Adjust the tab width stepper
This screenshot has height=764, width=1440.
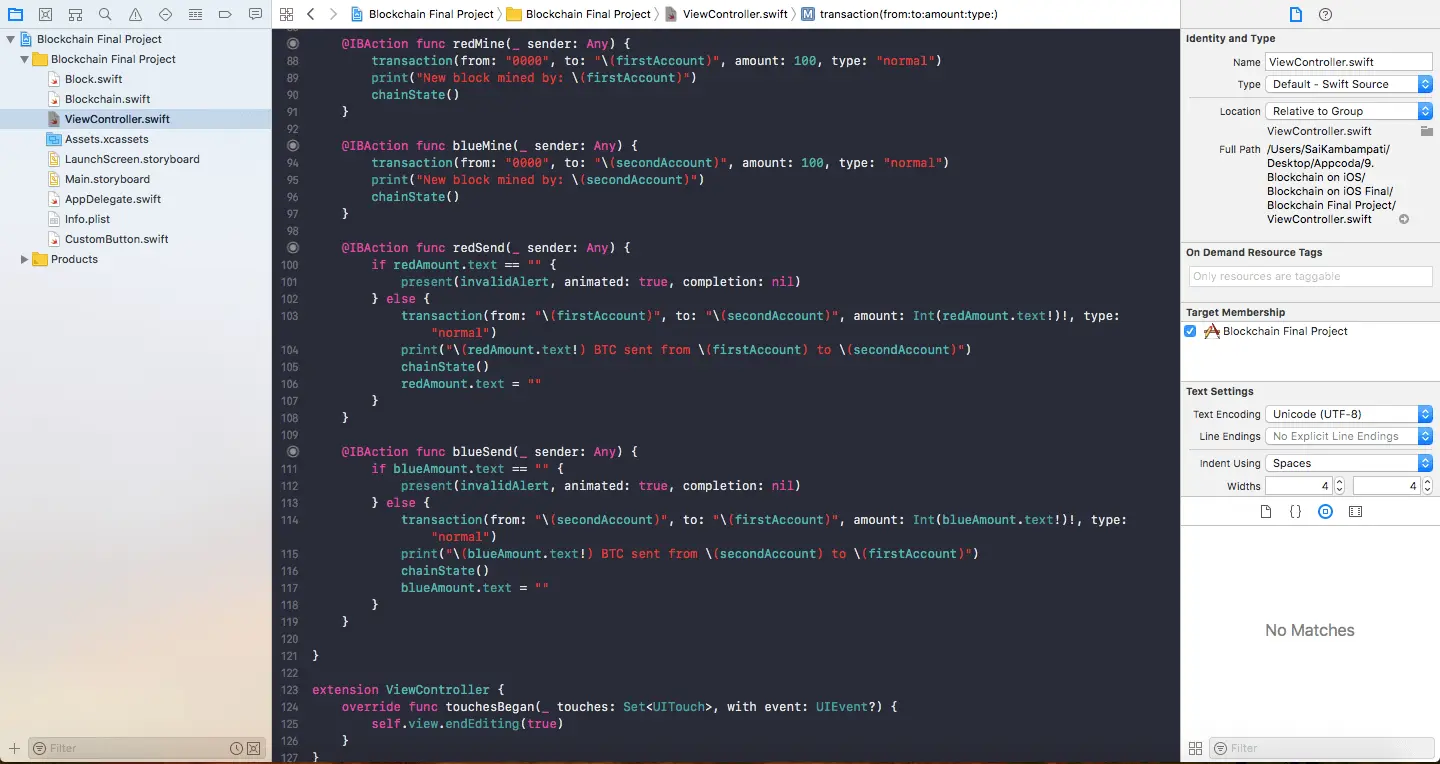(x=1340, y=486)
